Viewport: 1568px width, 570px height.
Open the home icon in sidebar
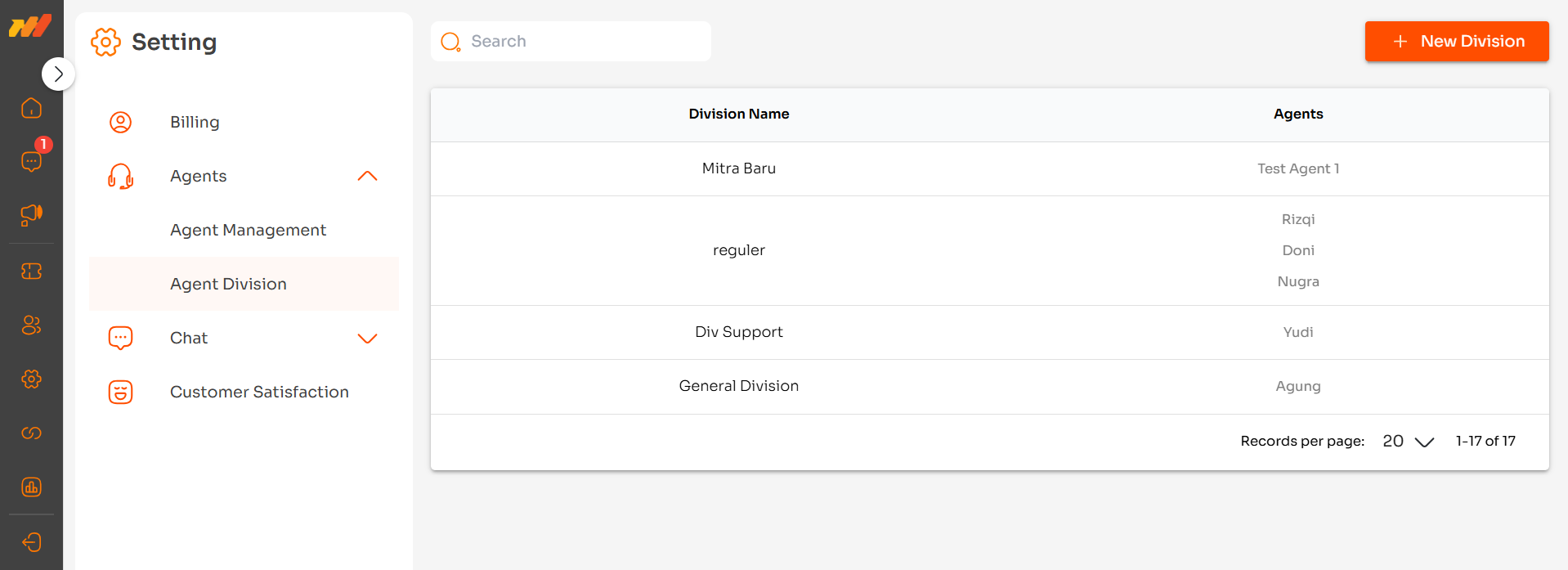tap(31, 108)
